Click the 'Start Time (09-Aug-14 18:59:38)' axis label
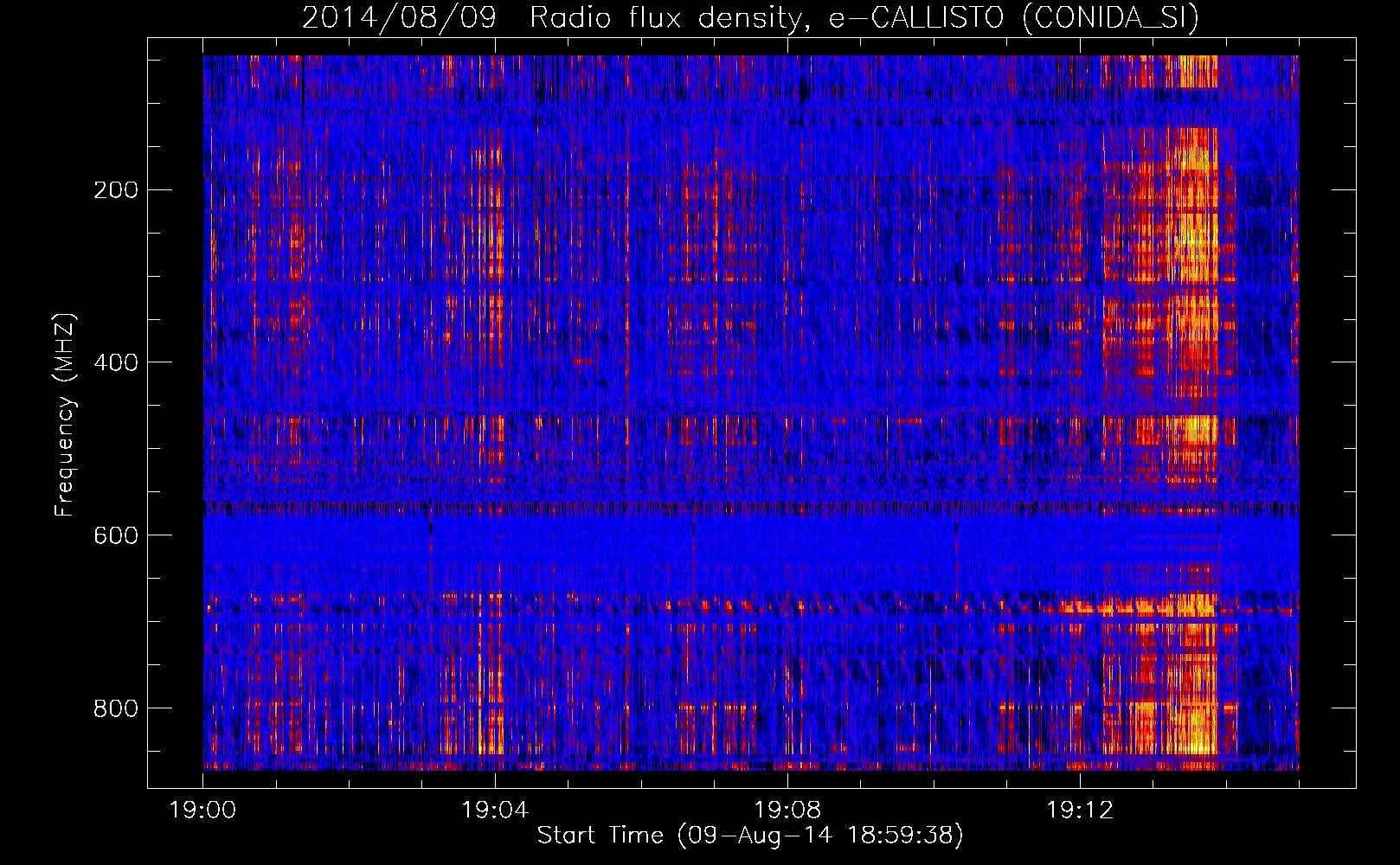This screenshot has height=865, width=1400. pos(750,836)
